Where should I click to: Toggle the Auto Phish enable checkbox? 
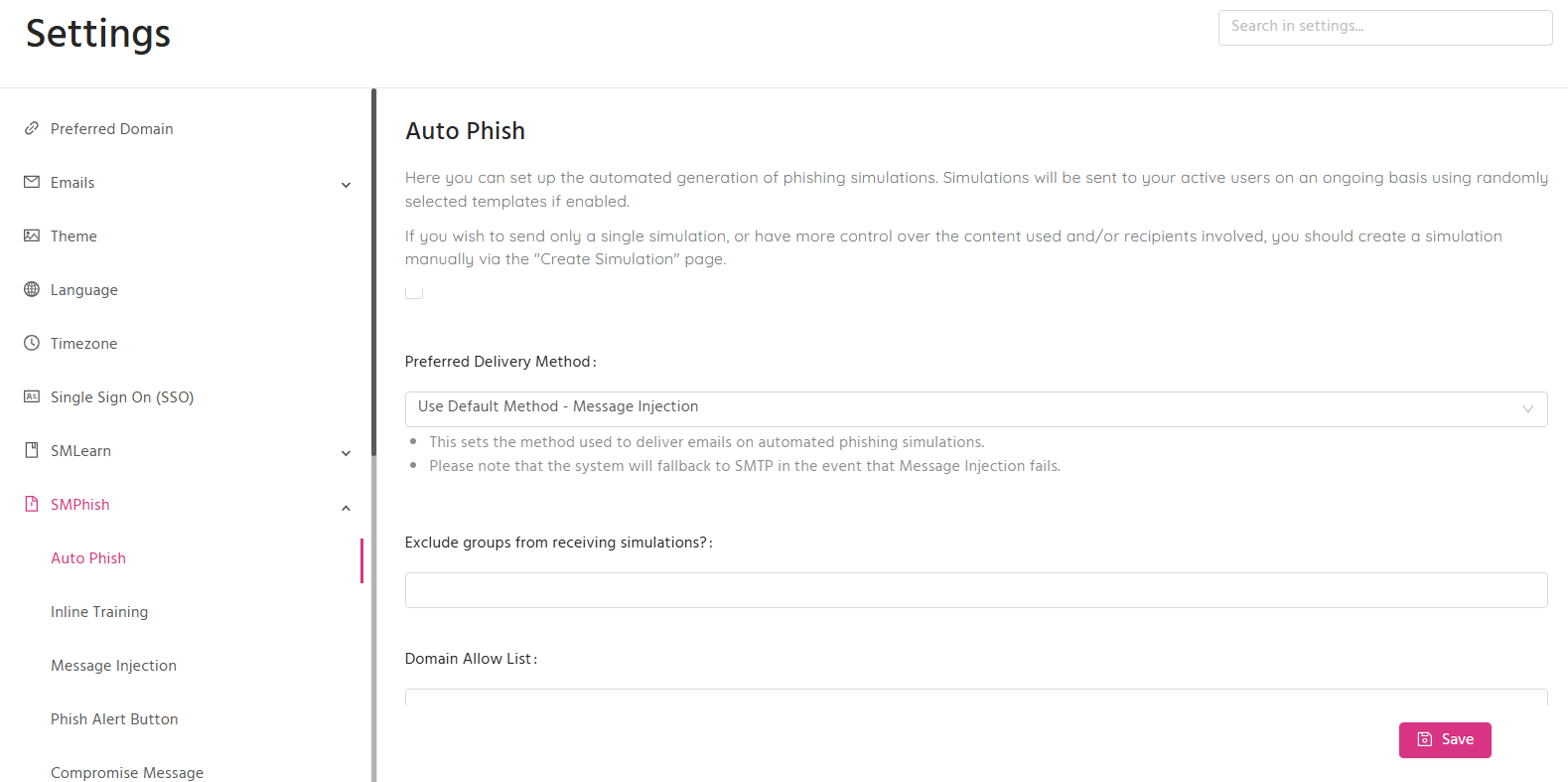tap(414, 291)
